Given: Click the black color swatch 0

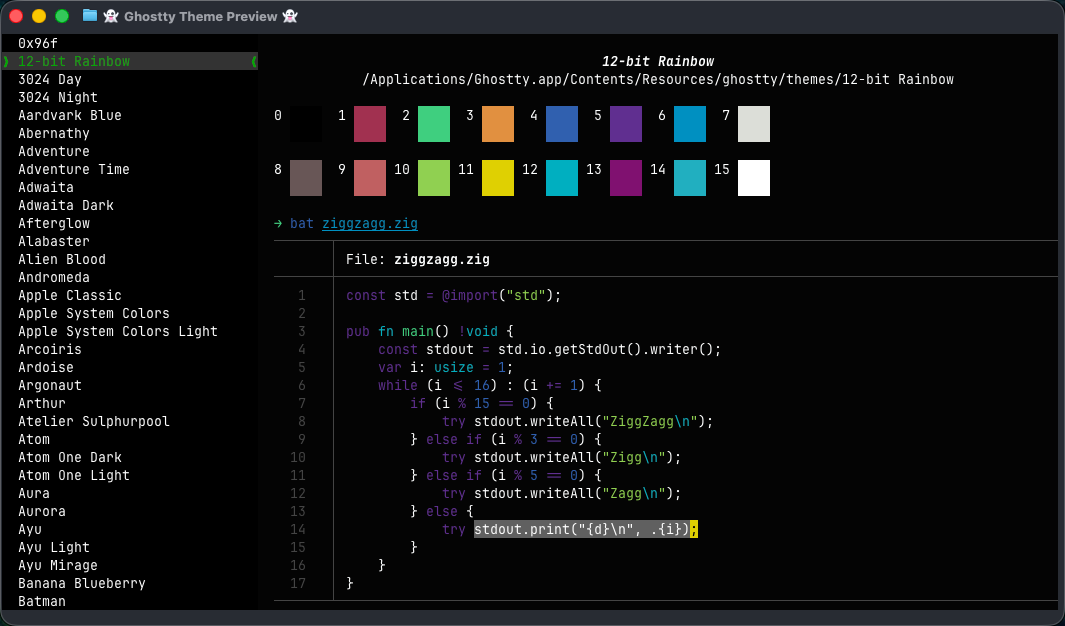Looking at the screenshot, I should 306,124.
